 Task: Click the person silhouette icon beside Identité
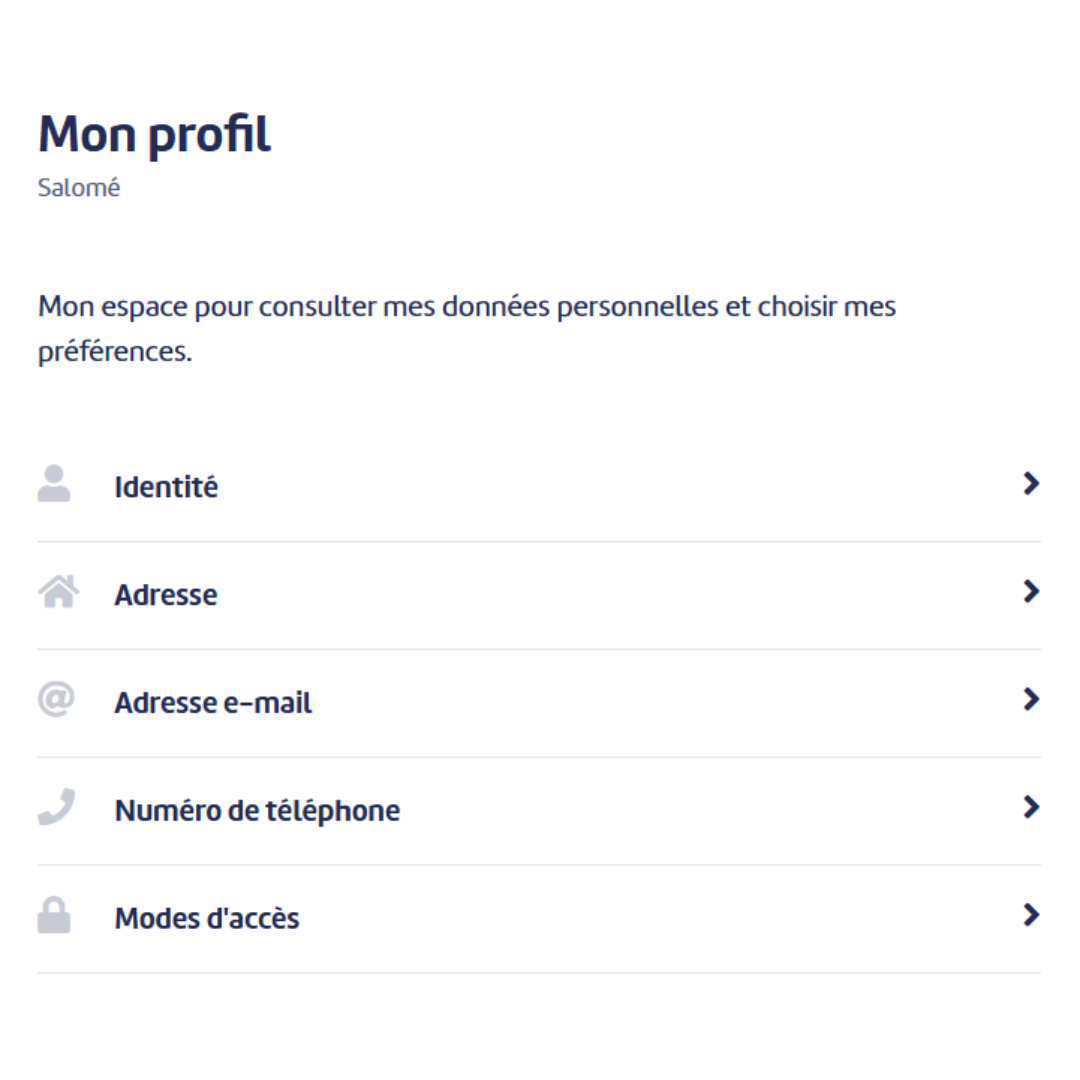pyautogui.click(x=54, y=484)
